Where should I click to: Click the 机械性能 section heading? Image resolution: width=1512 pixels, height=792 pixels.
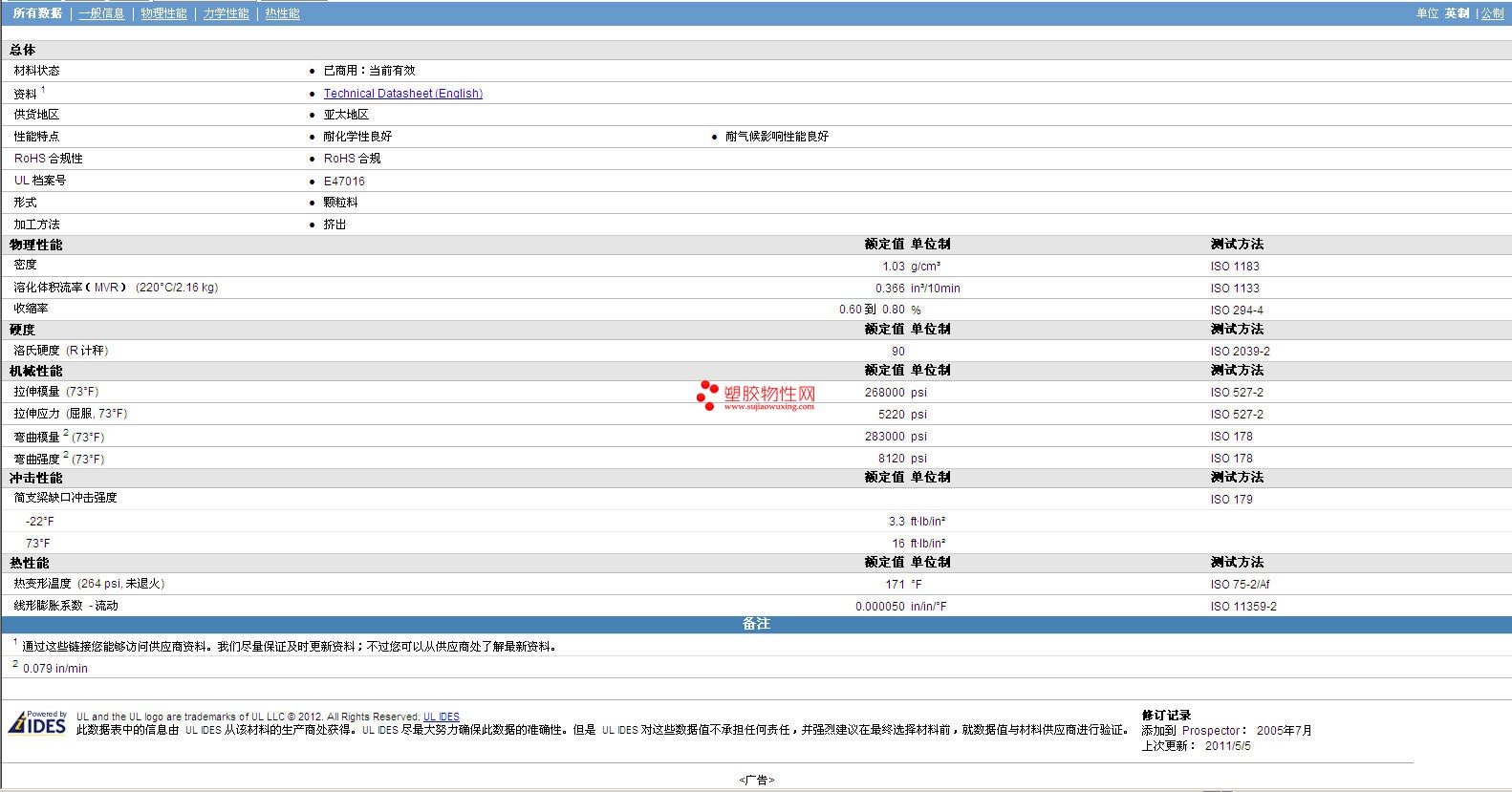click(x=36, y=372)
